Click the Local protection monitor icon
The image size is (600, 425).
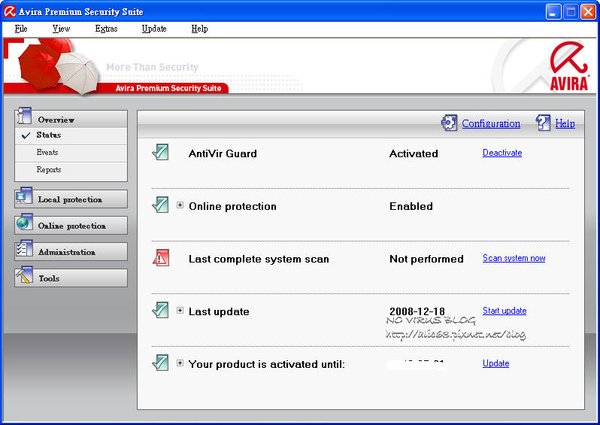(x=24, y=197)
